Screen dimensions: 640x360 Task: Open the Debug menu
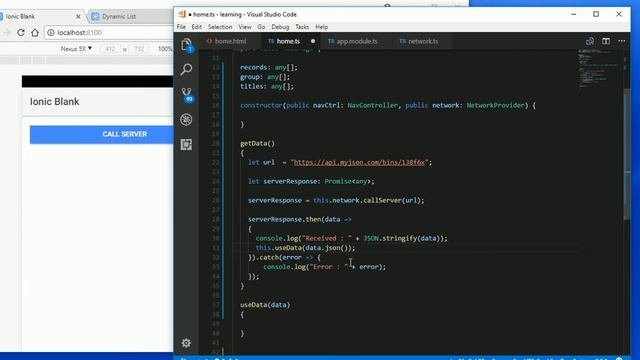[280, 27]
